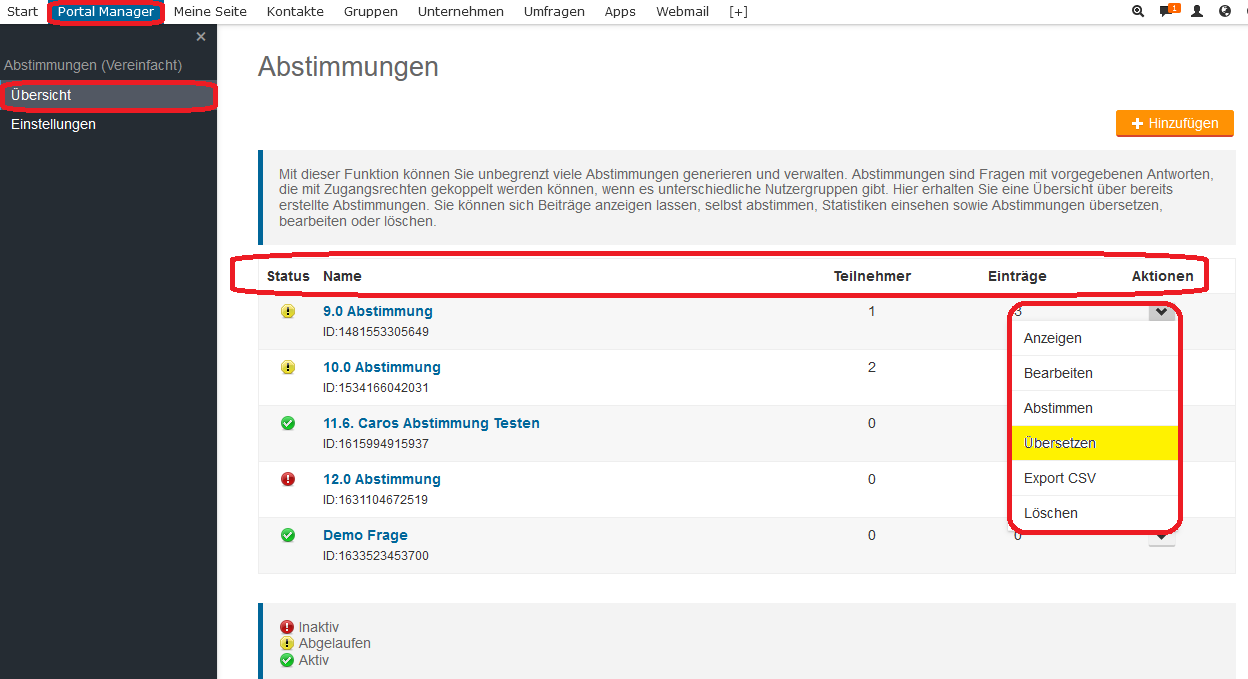The image size is (1248, 679).
Task: Open the 12.0 Abstimmung link
Action: [382, 480]
